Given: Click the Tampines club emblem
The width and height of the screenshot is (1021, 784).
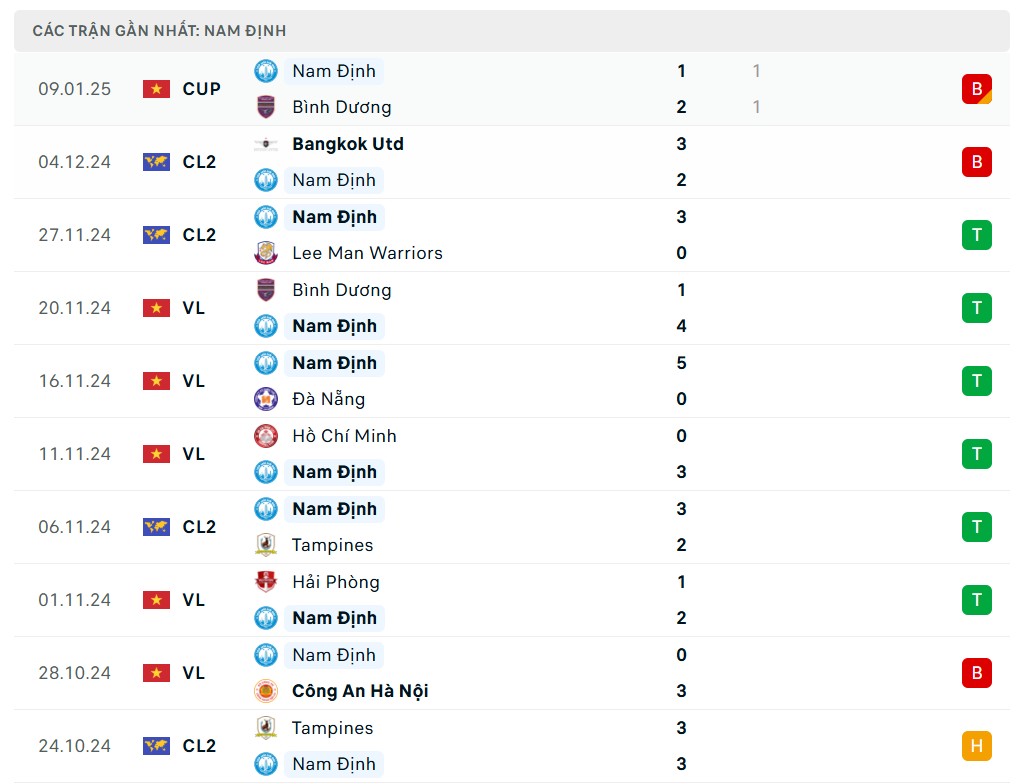Looking at the screenshot, I should 265,545.
